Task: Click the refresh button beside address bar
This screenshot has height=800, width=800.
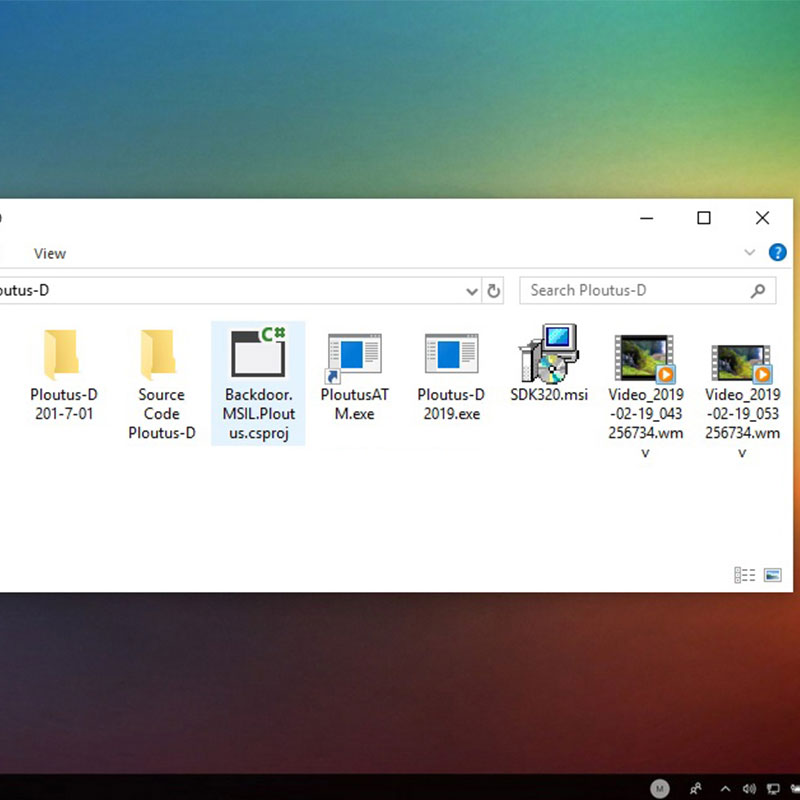Action: tap(494, 291)
